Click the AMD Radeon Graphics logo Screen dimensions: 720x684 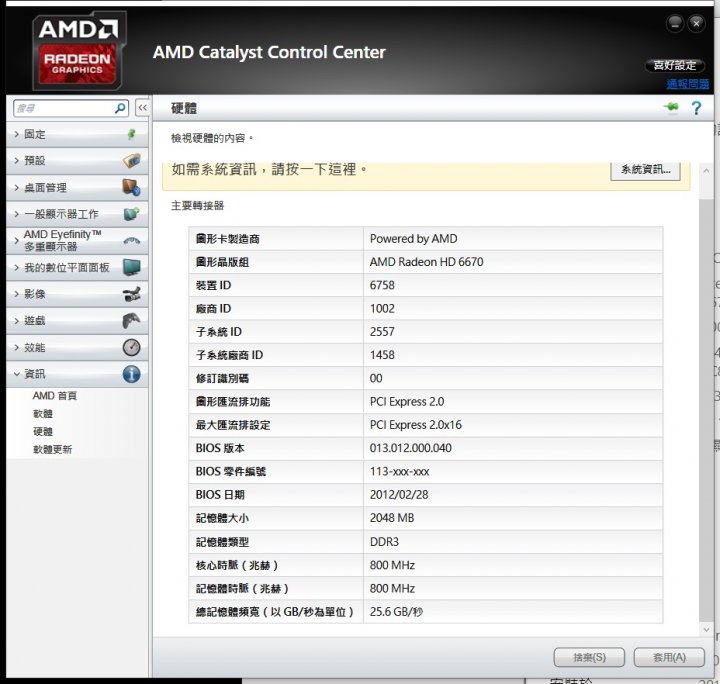[79, 50]
